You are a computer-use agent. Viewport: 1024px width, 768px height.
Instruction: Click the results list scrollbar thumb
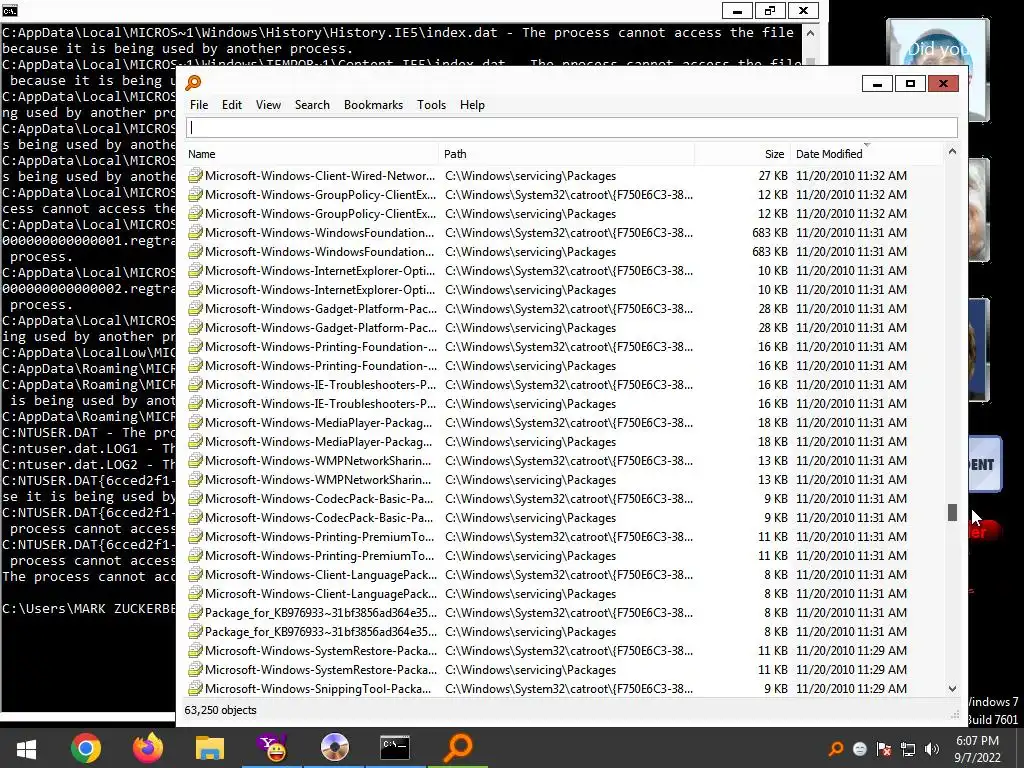pos(952,513)
